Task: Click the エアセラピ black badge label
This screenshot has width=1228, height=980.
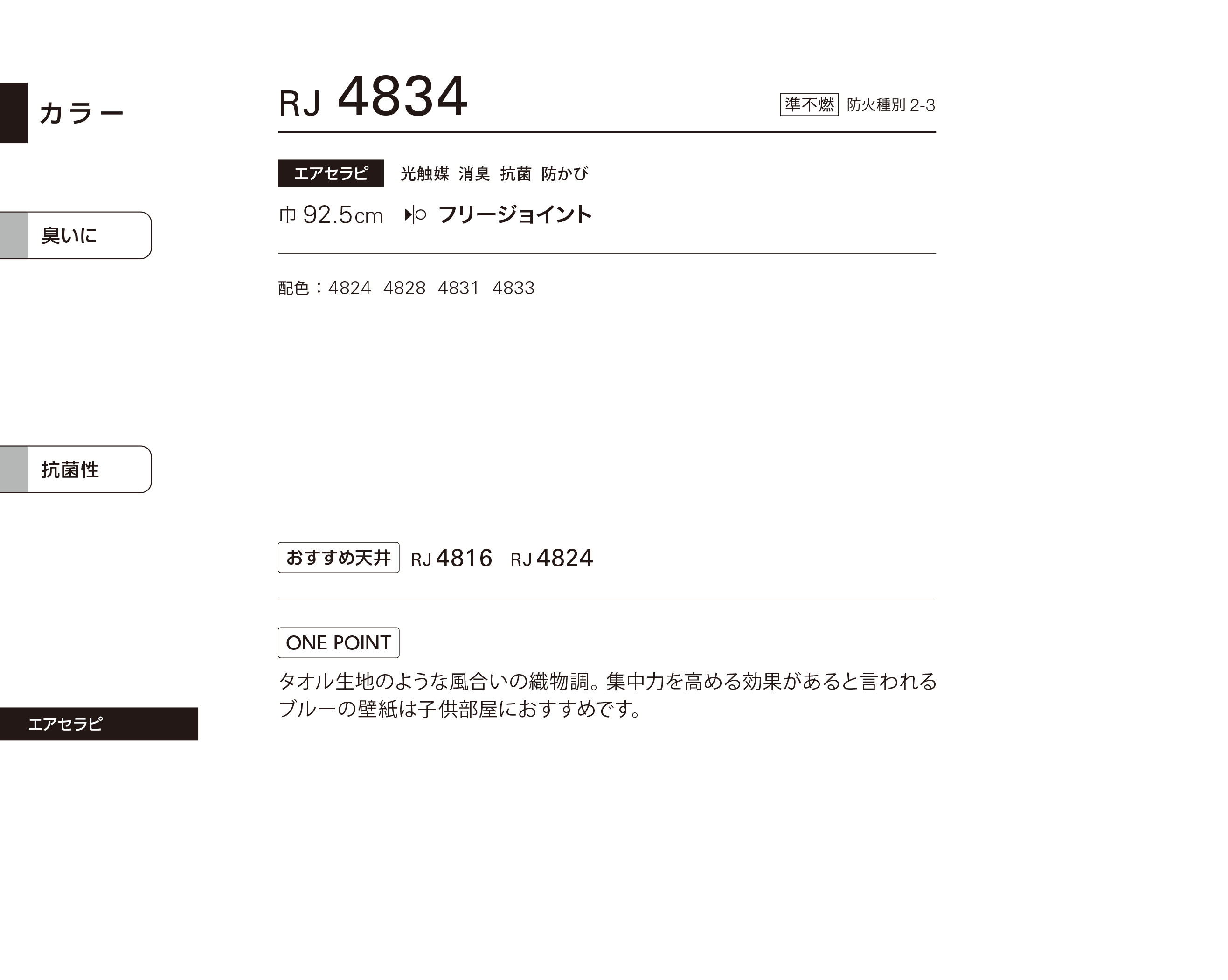Action: (331, 173)
